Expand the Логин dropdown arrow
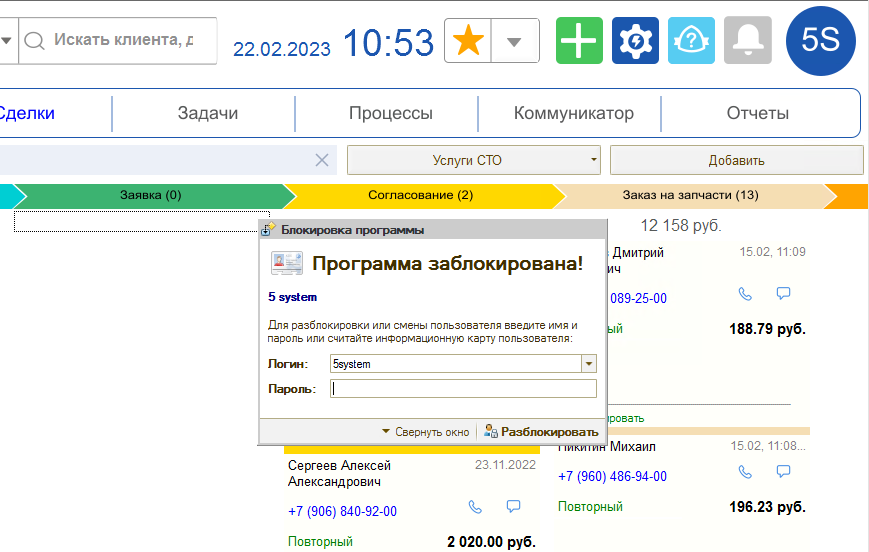Image resolution: width=869 pixels, height=552 pixels. (589, 364)
